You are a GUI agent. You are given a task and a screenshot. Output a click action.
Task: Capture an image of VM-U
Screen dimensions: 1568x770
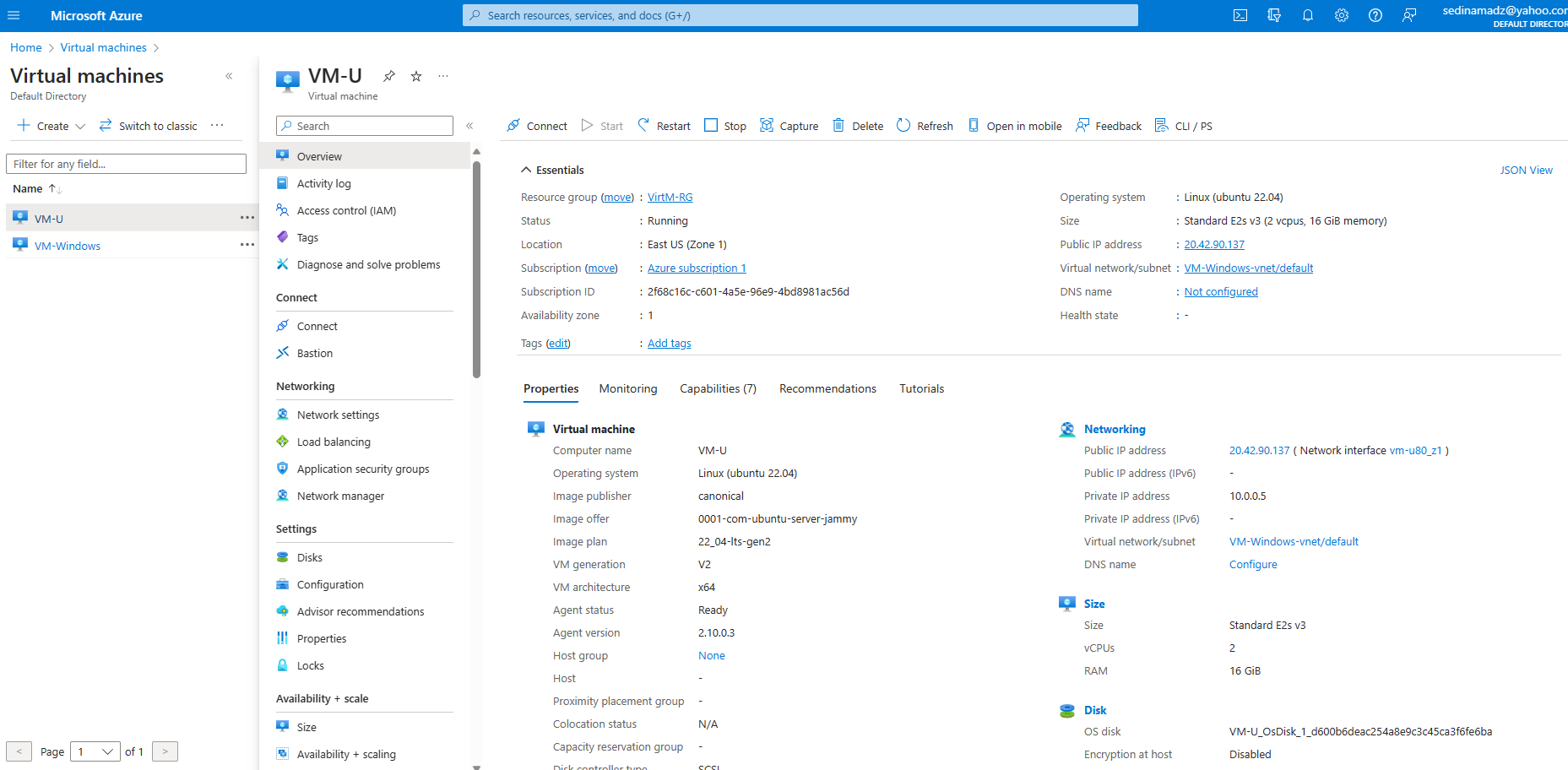[x=789, y=125]
